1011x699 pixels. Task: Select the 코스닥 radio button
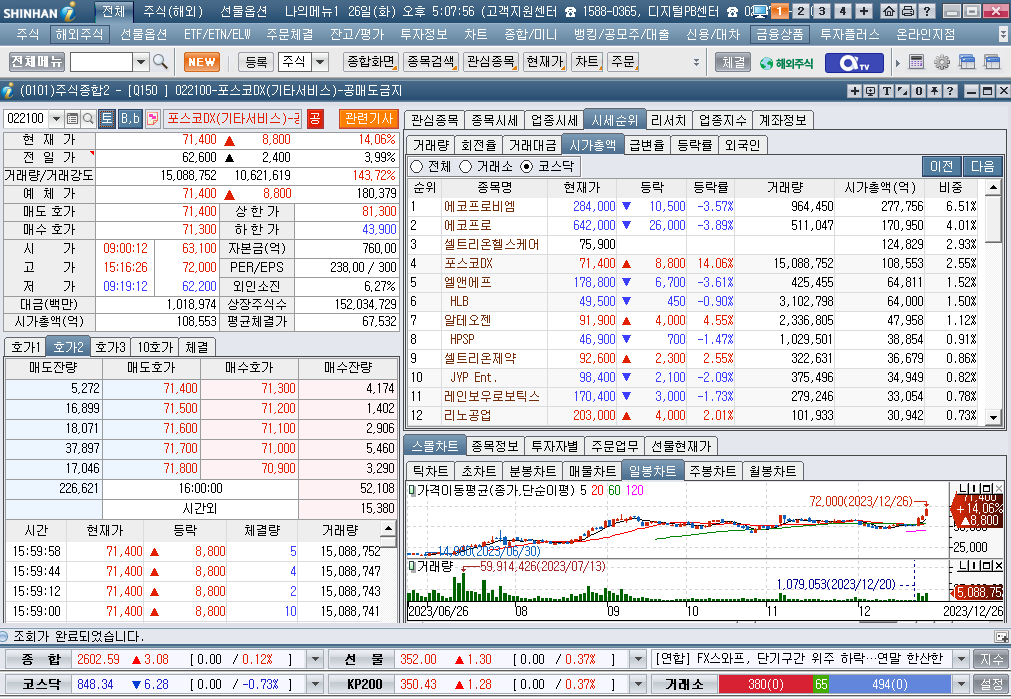[x=527, y=166]
